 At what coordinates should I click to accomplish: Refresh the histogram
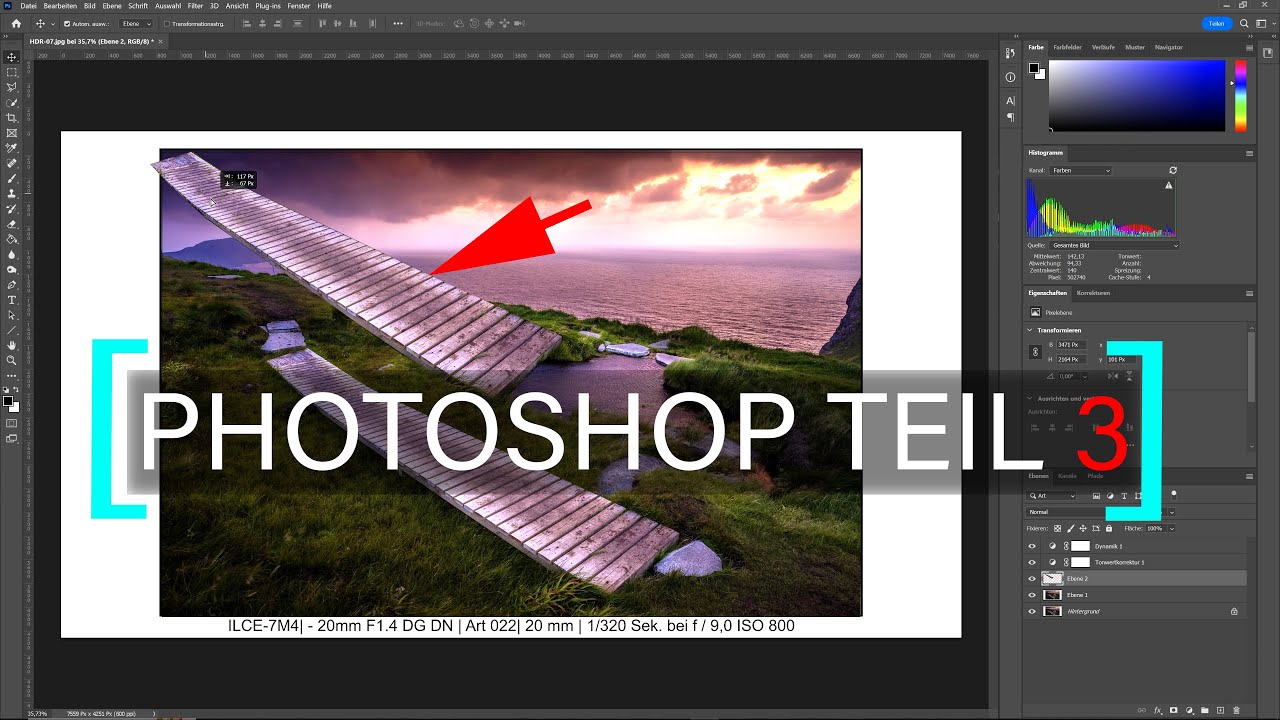coord(1173,171)
